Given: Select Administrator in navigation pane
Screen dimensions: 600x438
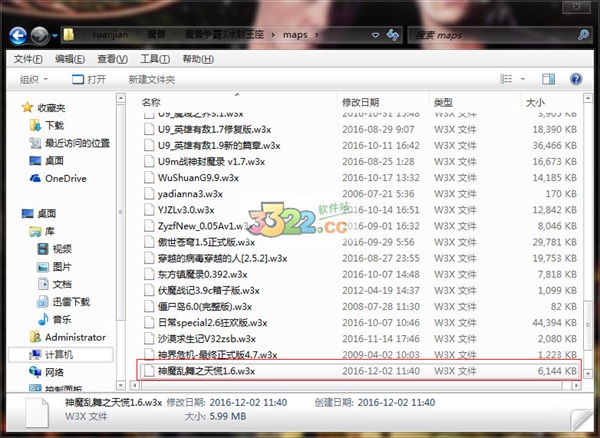Looking at the screenshot, I should [68, 337].
